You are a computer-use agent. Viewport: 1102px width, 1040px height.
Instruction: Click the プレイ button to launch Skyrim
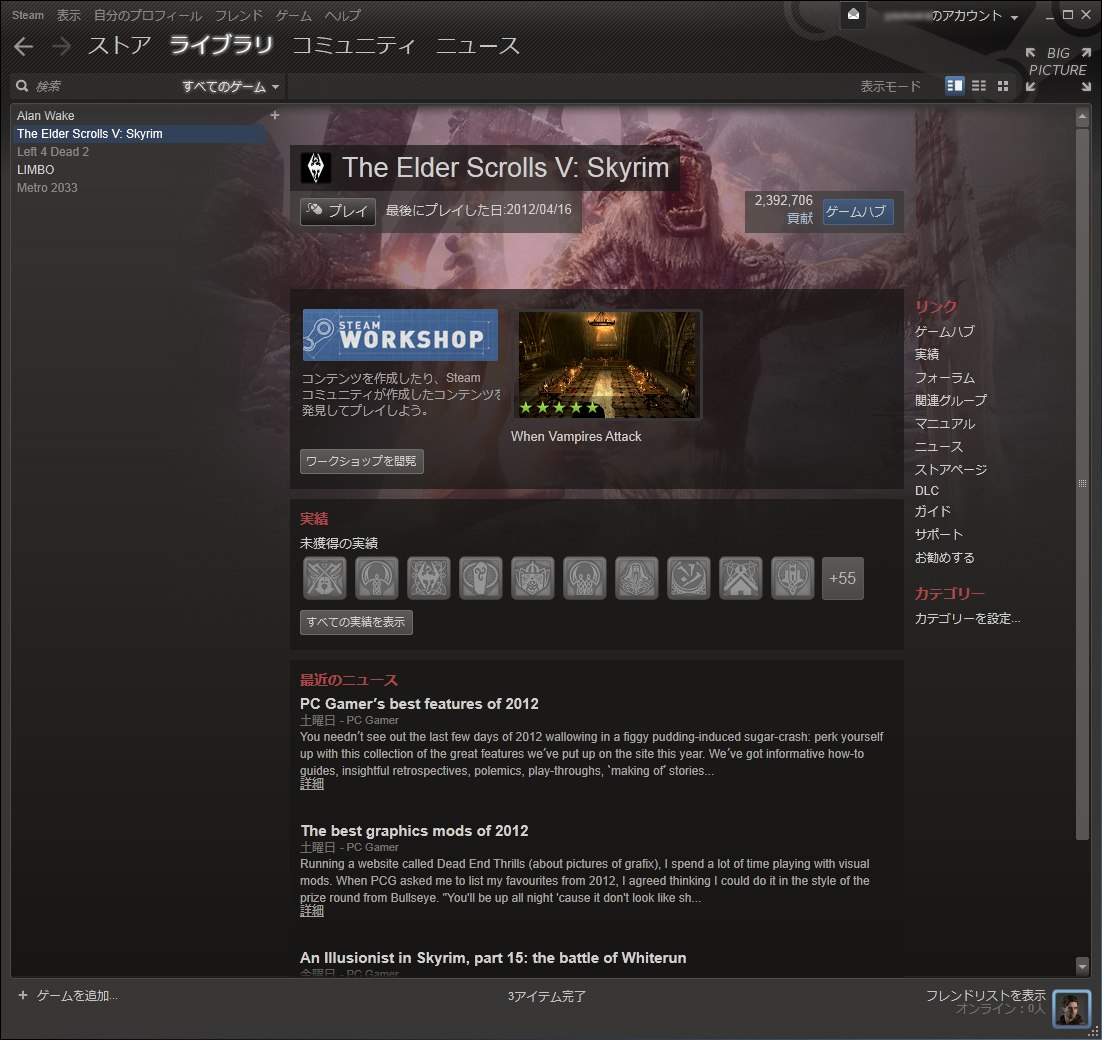pyautogui.click(x=338, y=212)
